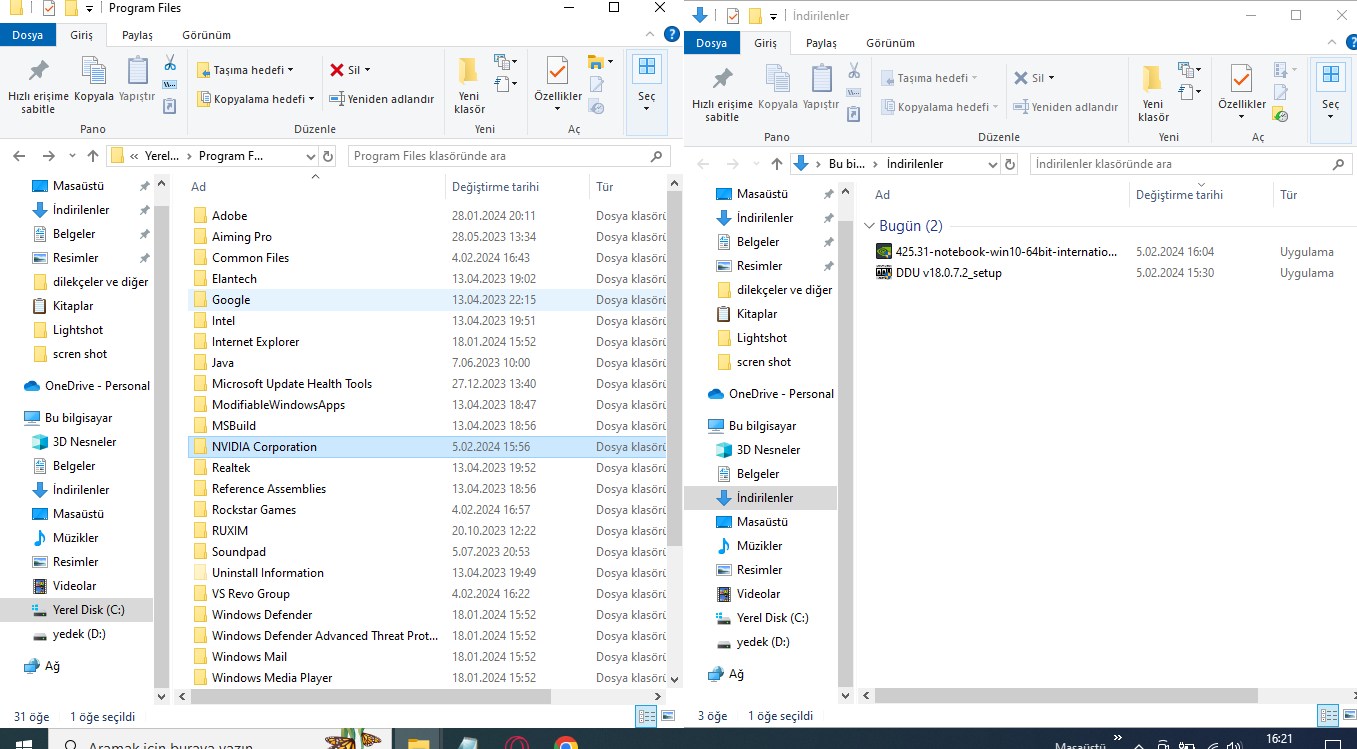Create a Yeni klasör in İndirilenler window
The height and width of the screenshot is (749, 1357).
click(x=1153, y=93)
